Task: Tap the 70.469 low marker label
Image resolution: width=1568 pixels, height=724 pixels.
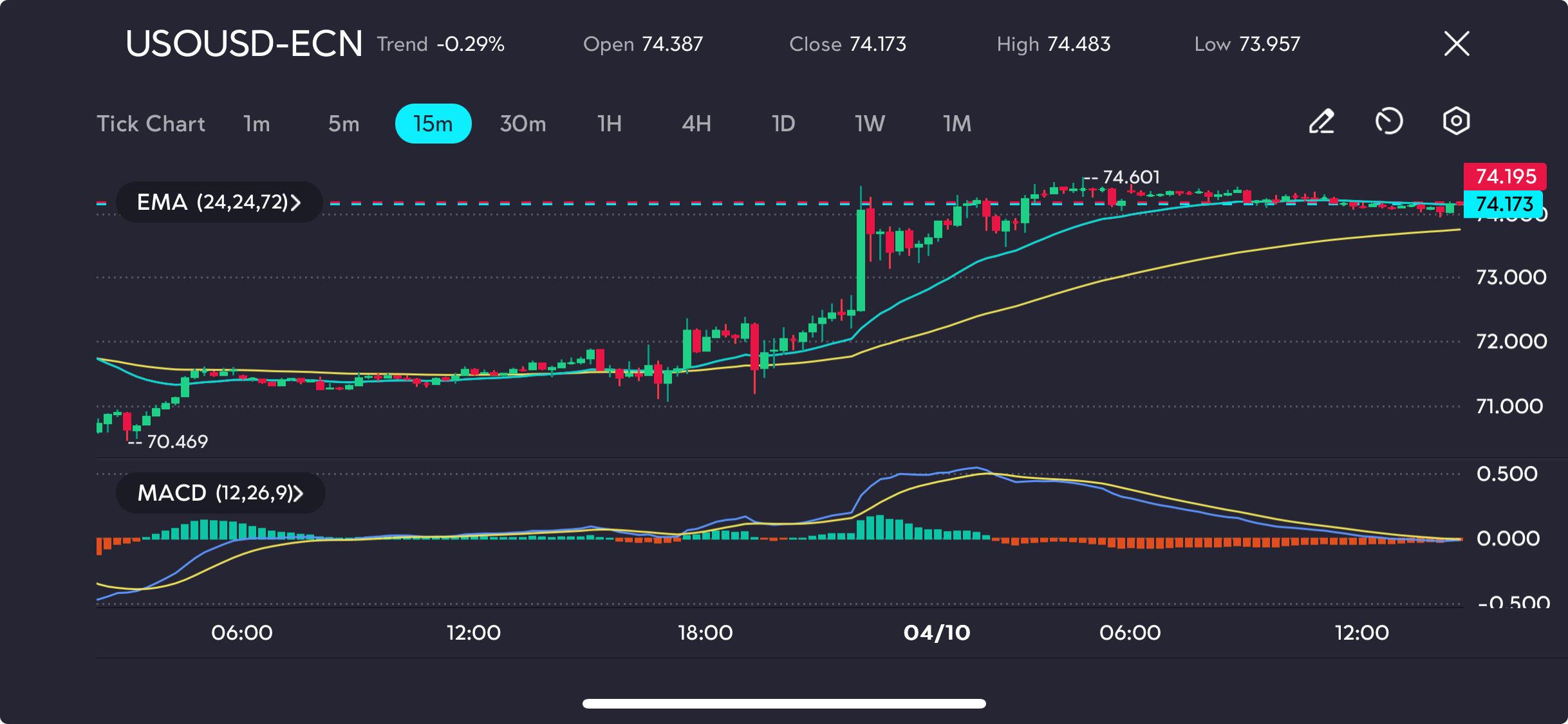Action: click(x=177, y=441)
